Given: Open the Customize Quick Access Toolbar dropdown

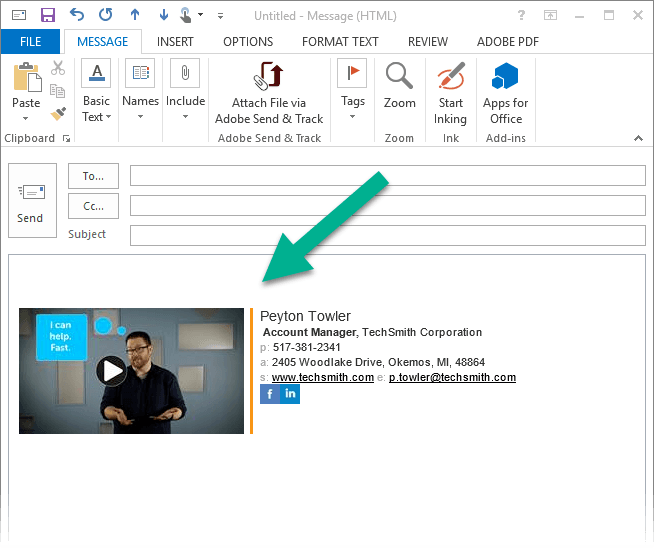Looking at the screenshot, I should pos(220,16).
